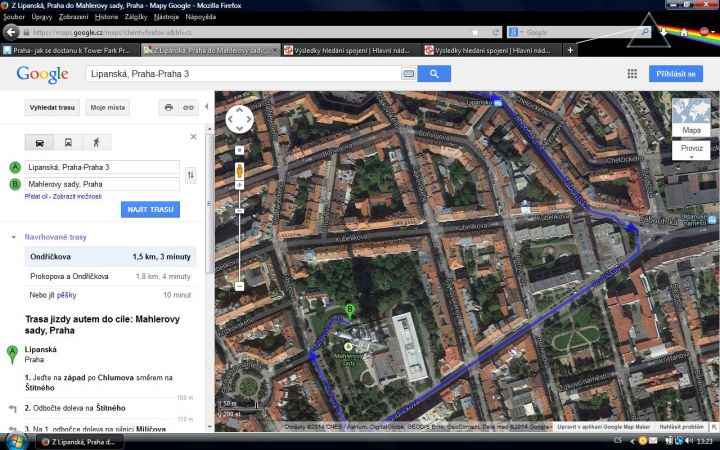Screen dimensions: 720x450
Task: Switch to first Výsledky hledání spojení tab
Action: [x=351, y=50]
